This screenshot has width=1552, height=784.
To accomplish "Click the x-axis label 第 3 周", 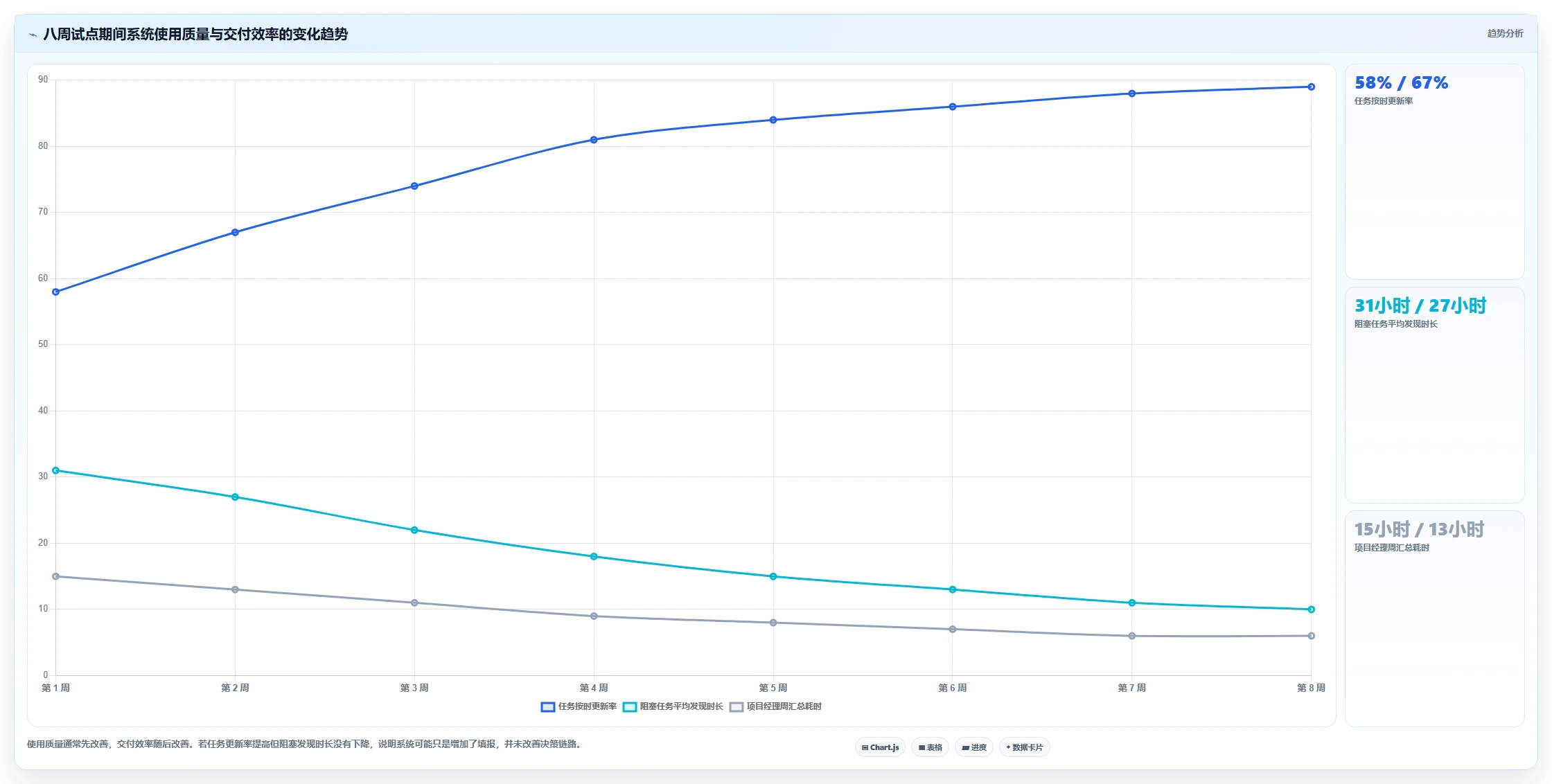I will pos(414,688).
